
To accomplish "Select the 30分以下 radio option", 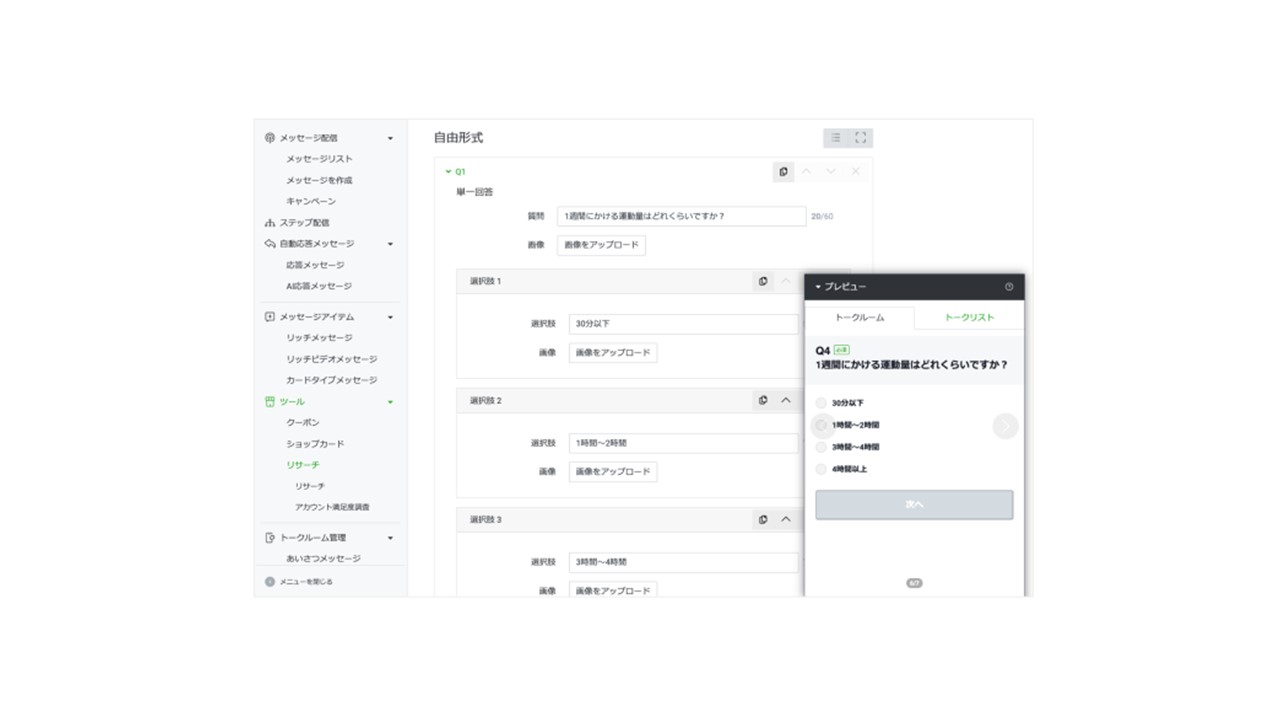I will (821, 403).
